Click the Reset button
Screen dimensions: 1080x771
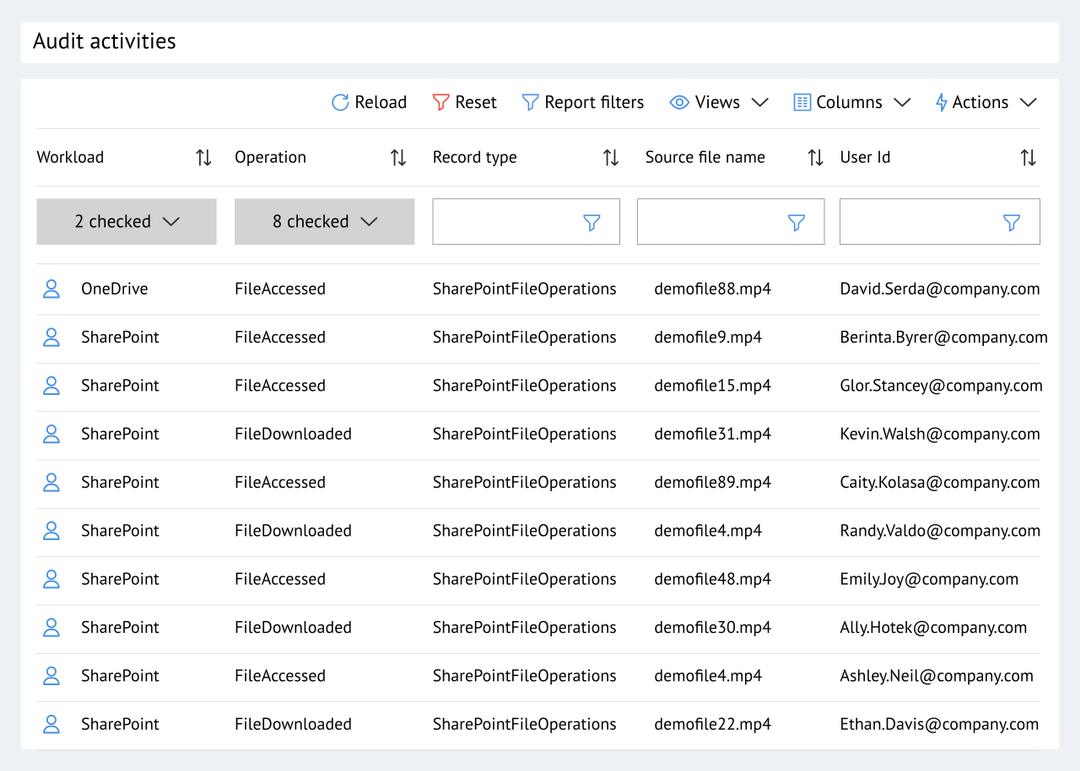pyautogui.click(x=464, y=102)
